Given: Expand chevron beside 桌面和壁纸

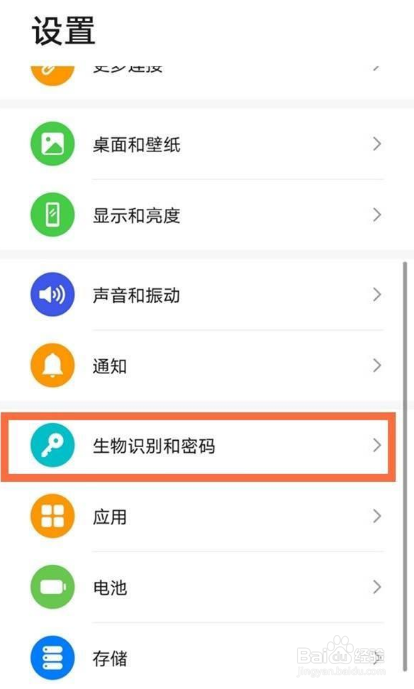Looking at the screenshot, I should pyautogui.click(x=377, y=144).
